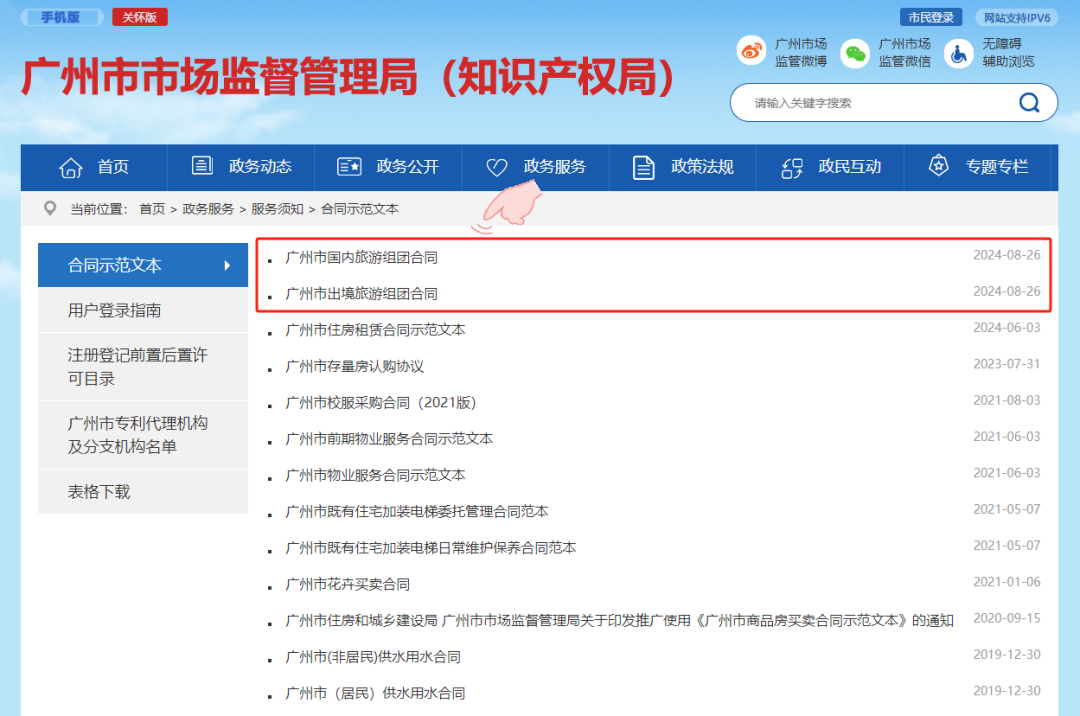Click the accessibility wheelchair icon
The width and height of the screenshot is (1080, 716).
point(958,53)
